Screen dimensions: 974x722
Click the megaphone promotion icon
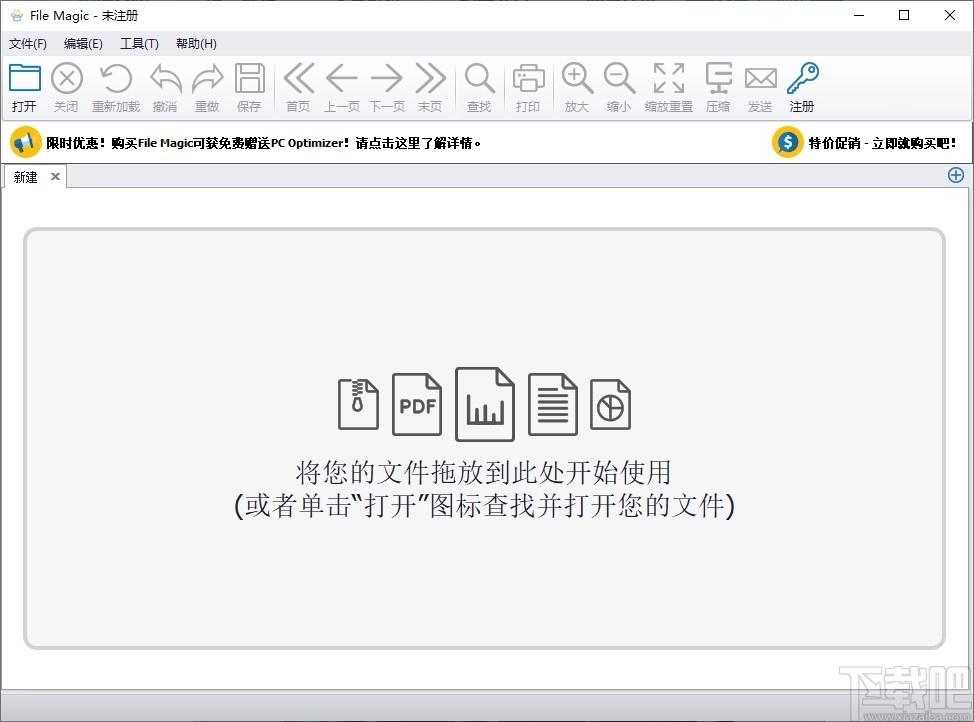pyautogui.click(x=25, y=143)
